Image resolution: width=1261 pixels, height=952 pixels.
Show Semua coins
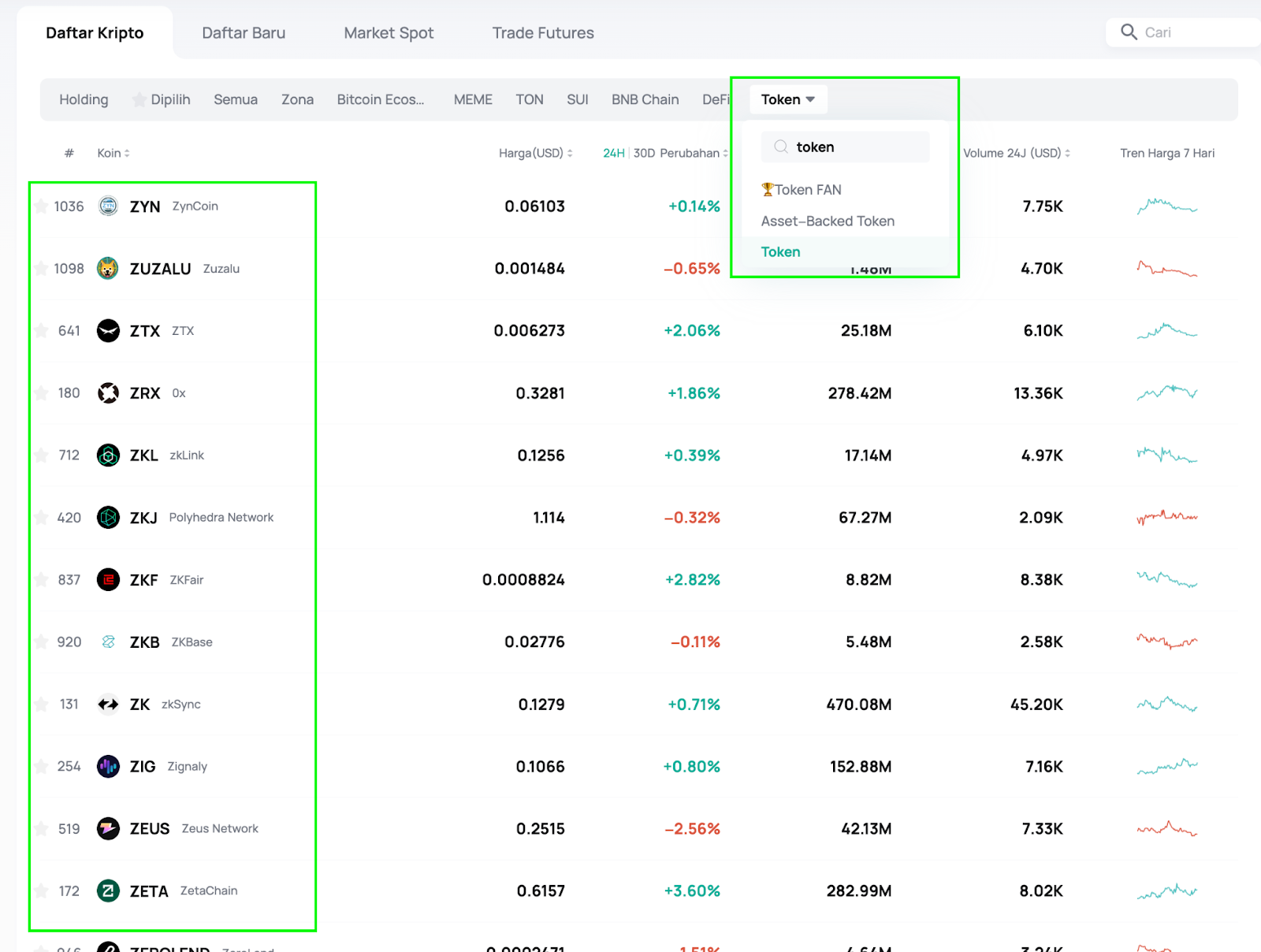click(x=236, y=99)
